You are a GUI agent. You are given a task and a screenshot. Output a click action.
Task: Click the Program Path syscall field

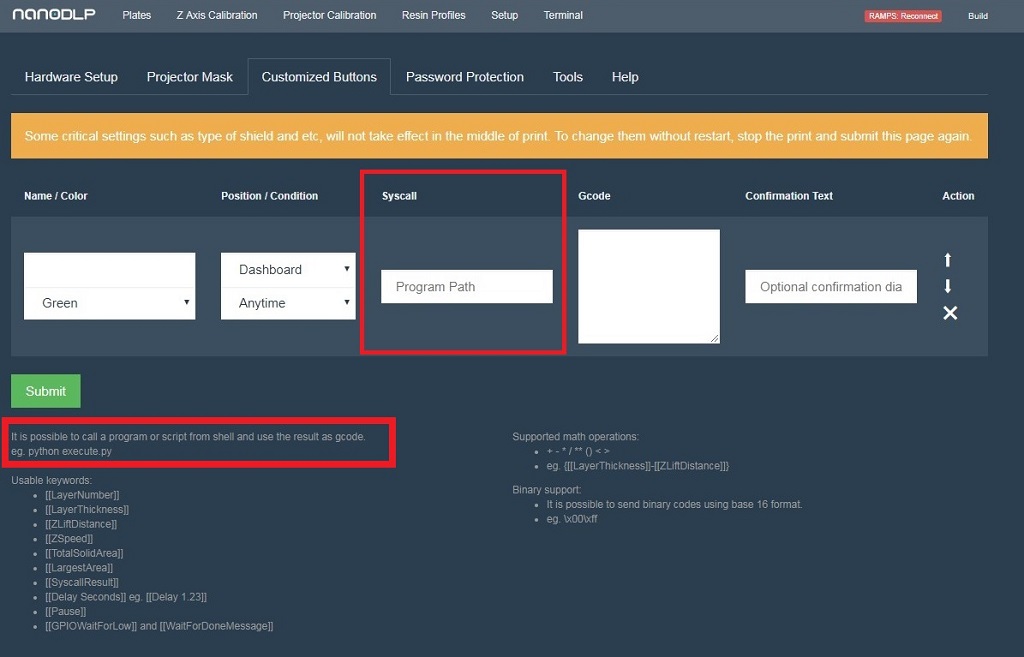467,287
